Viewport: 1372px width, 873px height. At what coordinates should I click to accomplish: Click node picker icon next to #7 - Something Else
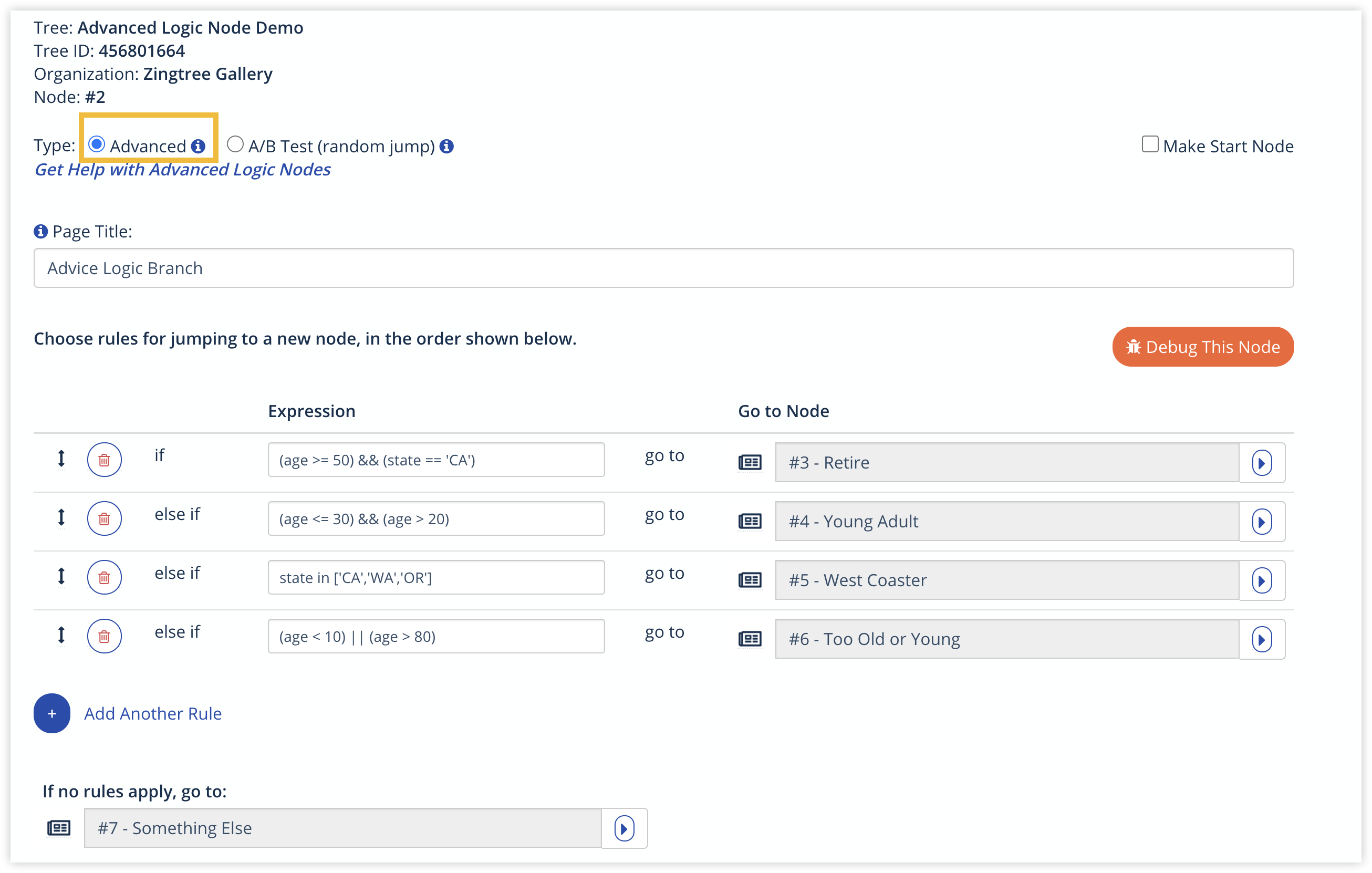click(59, 828)
